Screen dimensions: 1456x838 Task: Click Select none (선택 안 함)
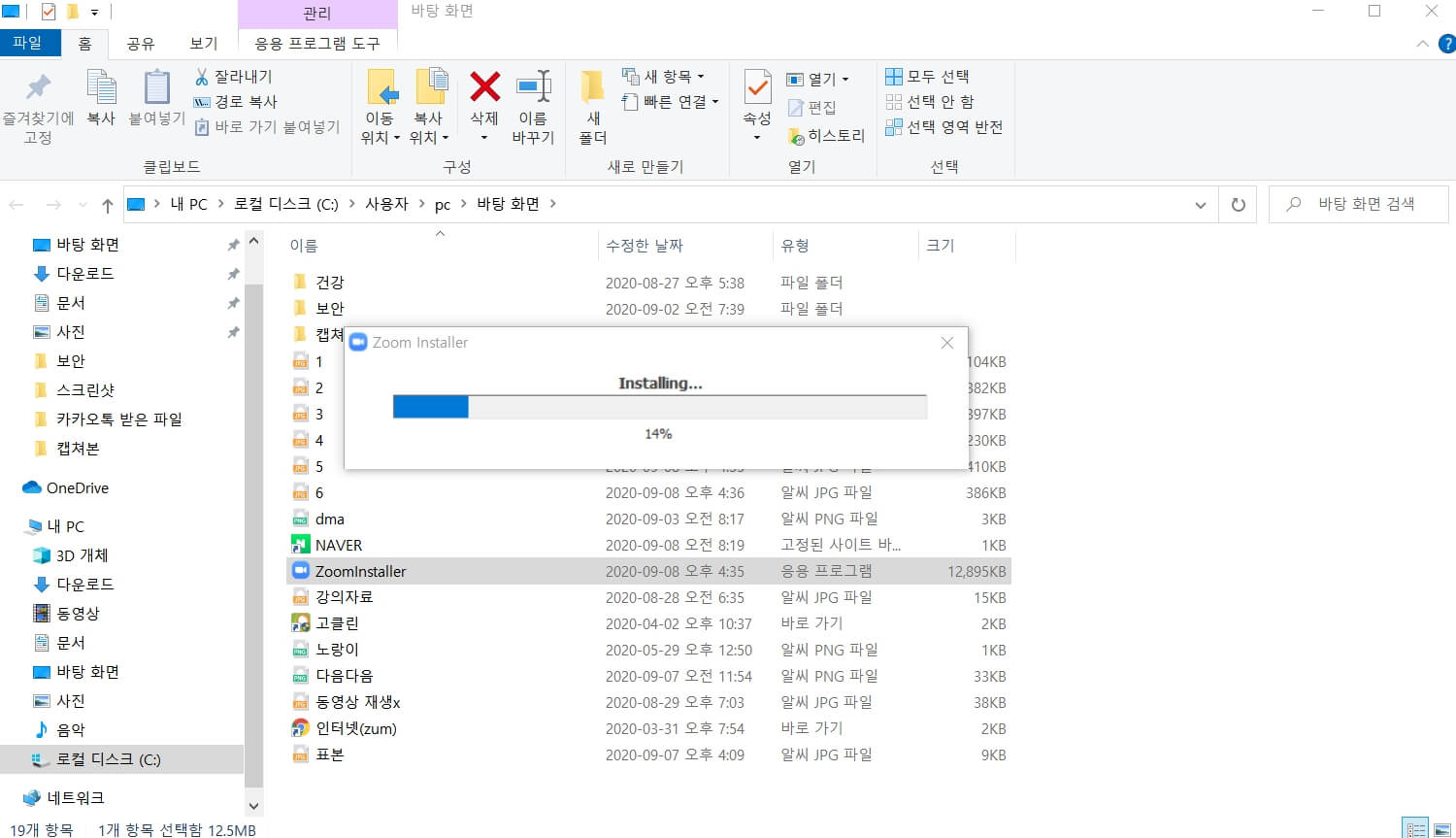click(929, 102)
